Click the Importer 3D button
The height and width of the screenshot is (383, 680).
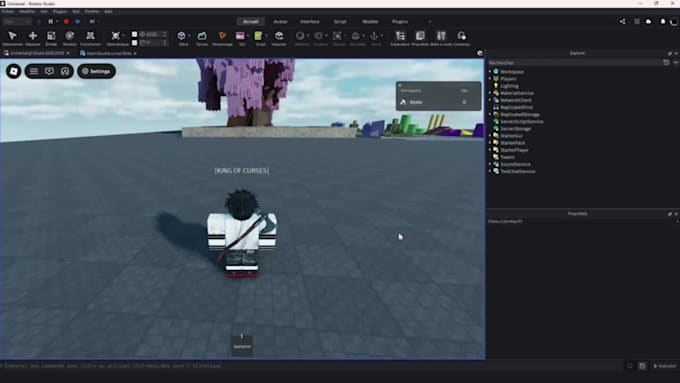(x=279, y=38)
